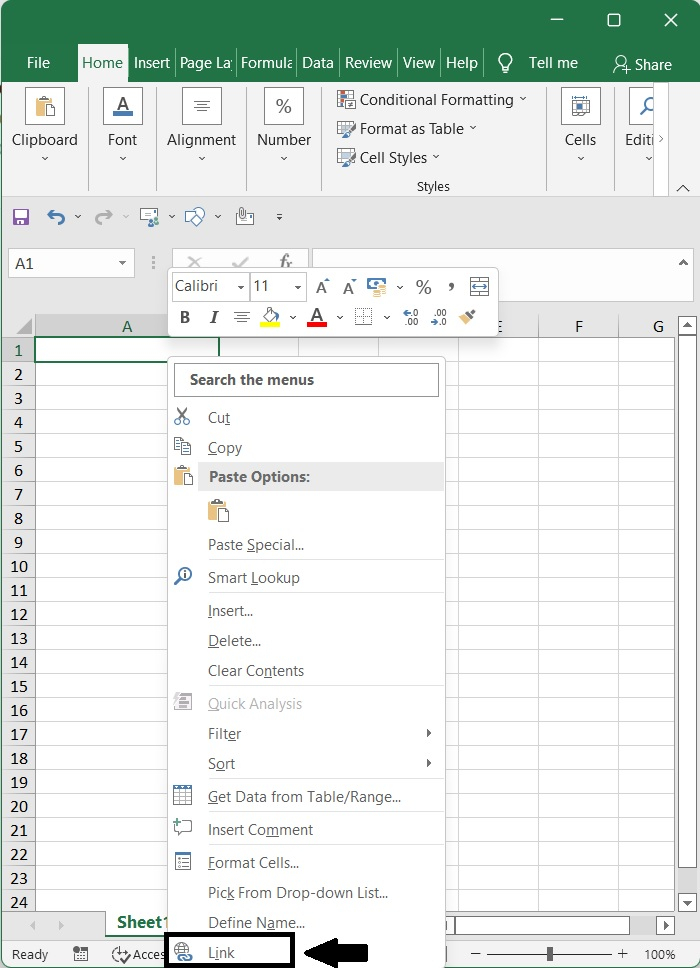Open Conditional Formatting dropdown
This screenshot has width=700, height=968.
click(x=431, y=99)
